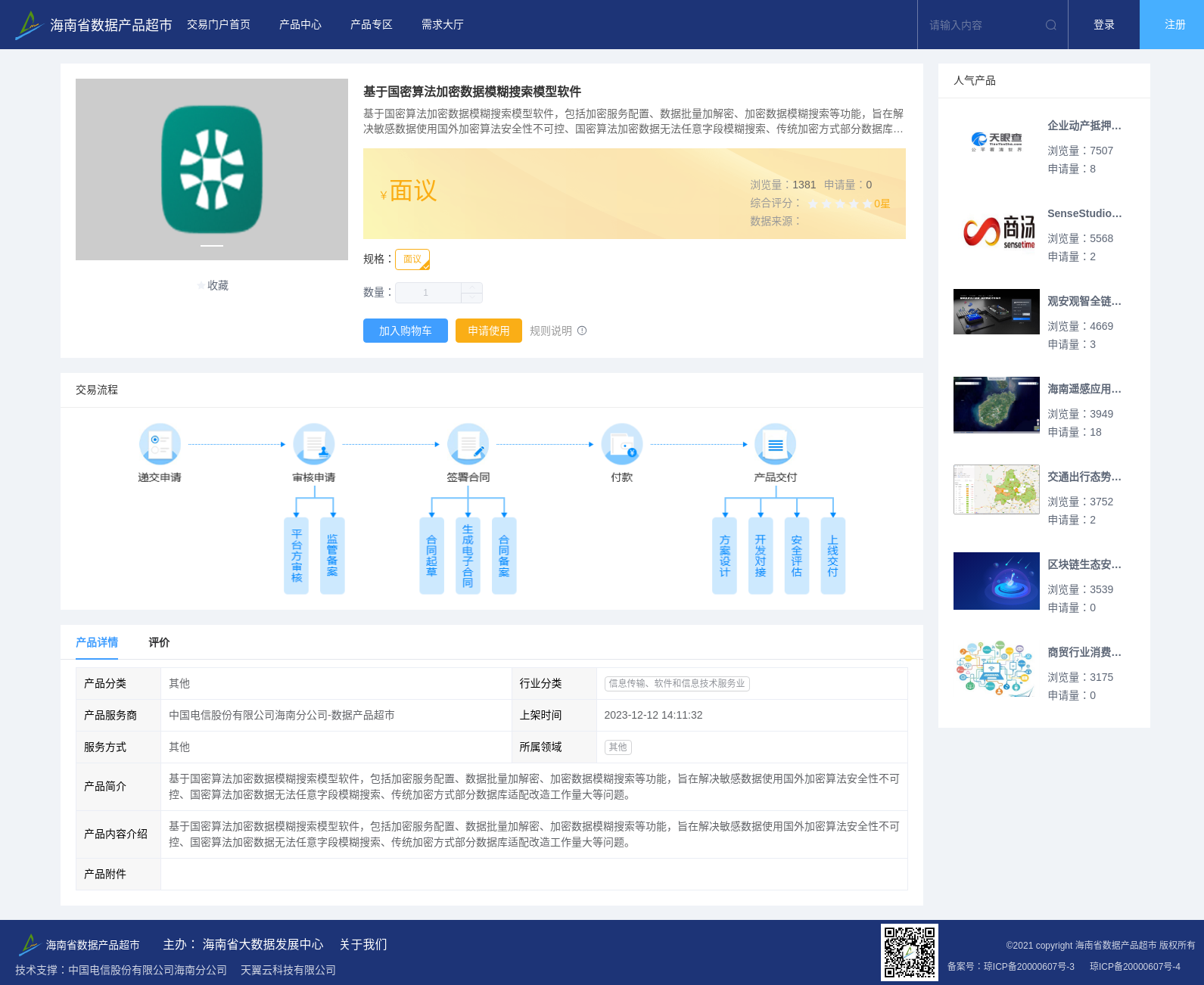Open the 商汤 sensetime product thumbnail
Screen dimensions: 1204x985
pyautogui.click(x=997, y=230)
